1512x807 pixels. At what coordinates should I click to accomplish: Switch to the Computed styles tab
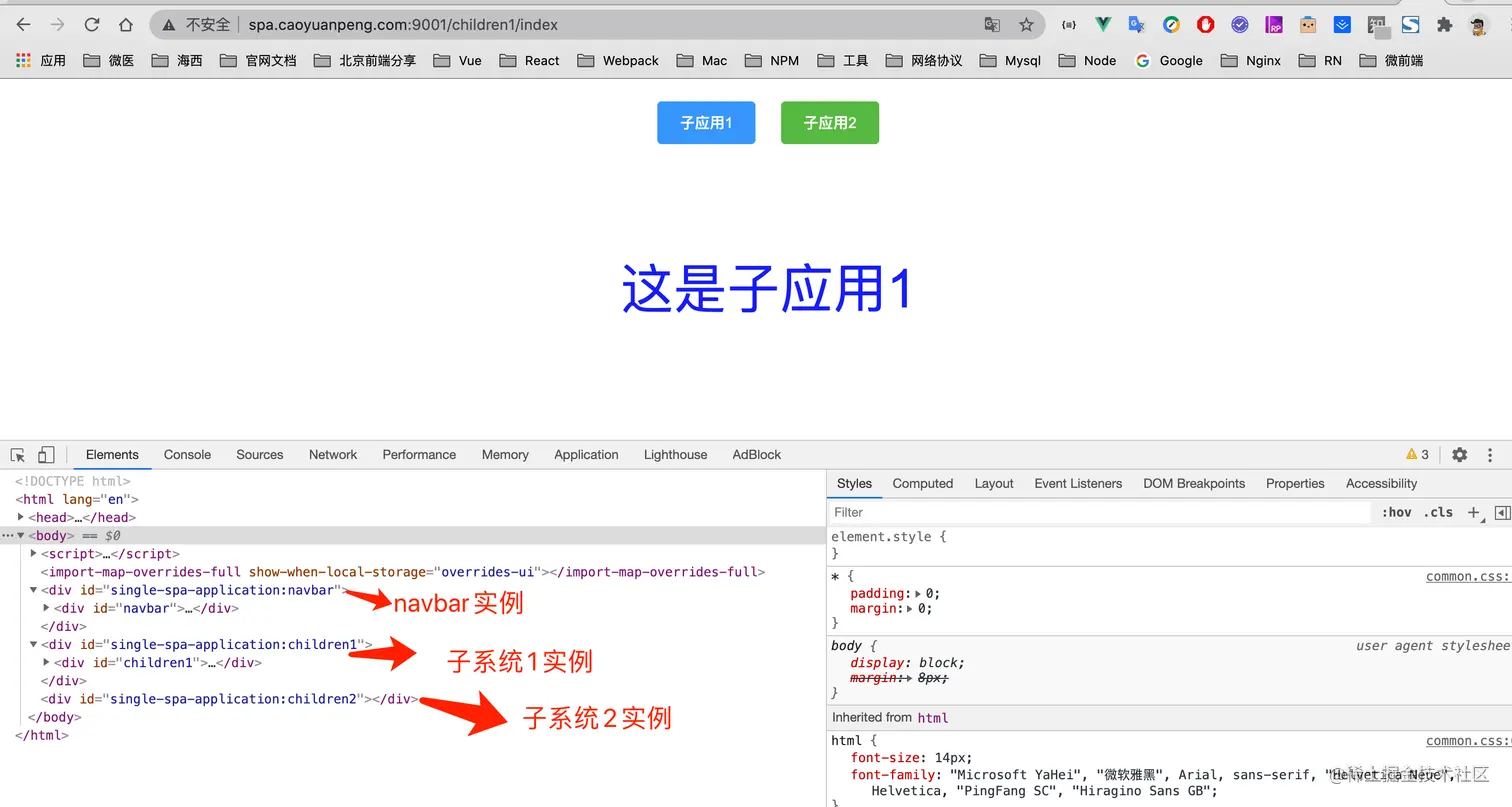pos(923,484)
